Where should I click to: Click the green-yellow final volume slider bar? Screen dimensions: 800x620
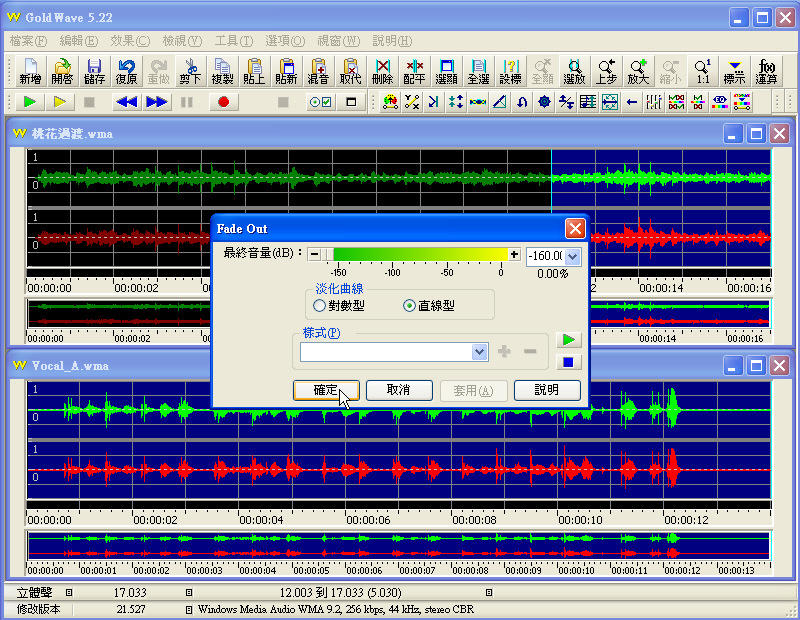pyautogui.click(x=414, y=254)
